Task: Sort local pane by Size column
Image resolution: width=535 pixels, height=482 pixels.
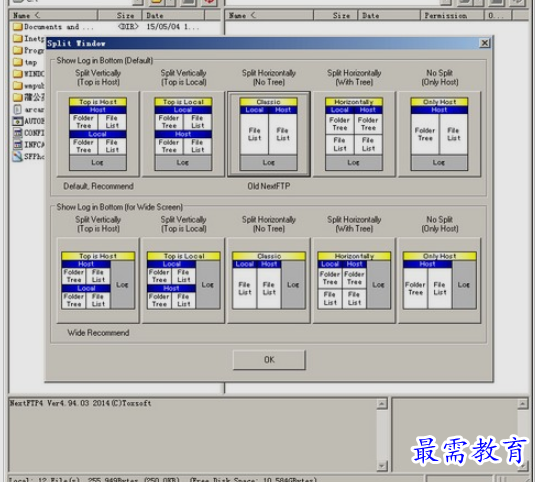Action: click(120, 15)
